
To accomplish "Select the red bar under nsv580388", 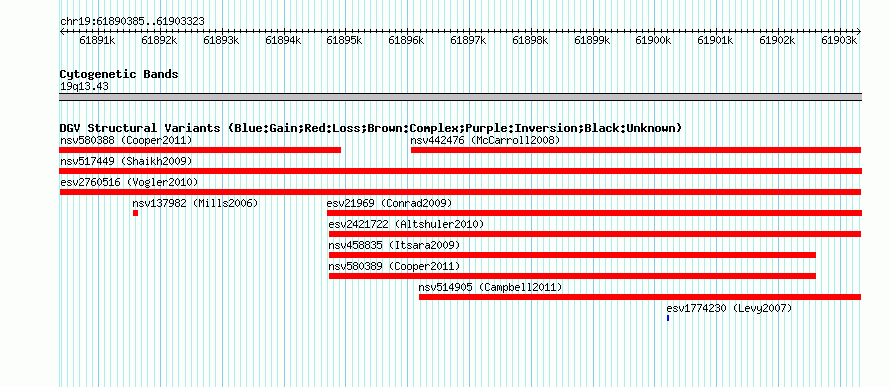I will [x=200, y=150].
